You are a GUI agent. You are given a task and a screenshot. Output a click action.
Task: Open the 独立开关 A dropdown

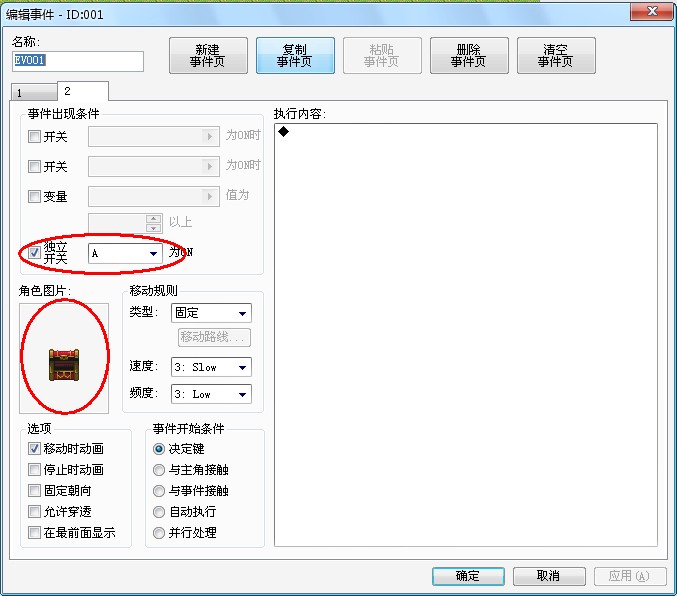pos(125,254)
